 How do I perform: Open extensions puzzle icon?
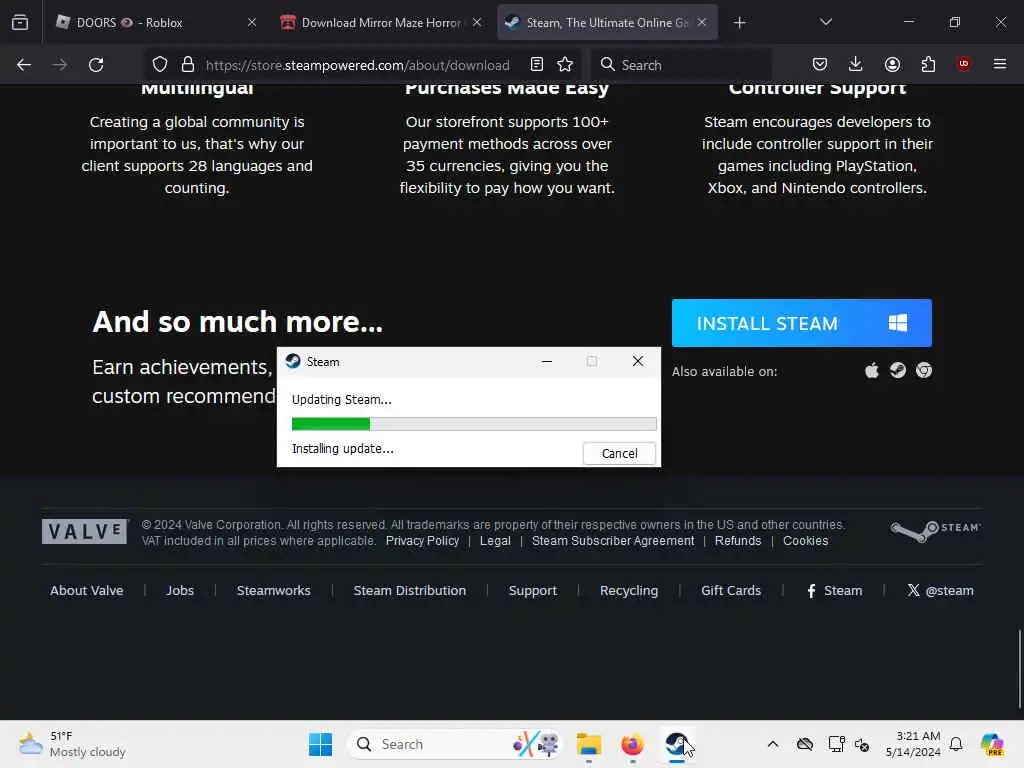point(928,64)
